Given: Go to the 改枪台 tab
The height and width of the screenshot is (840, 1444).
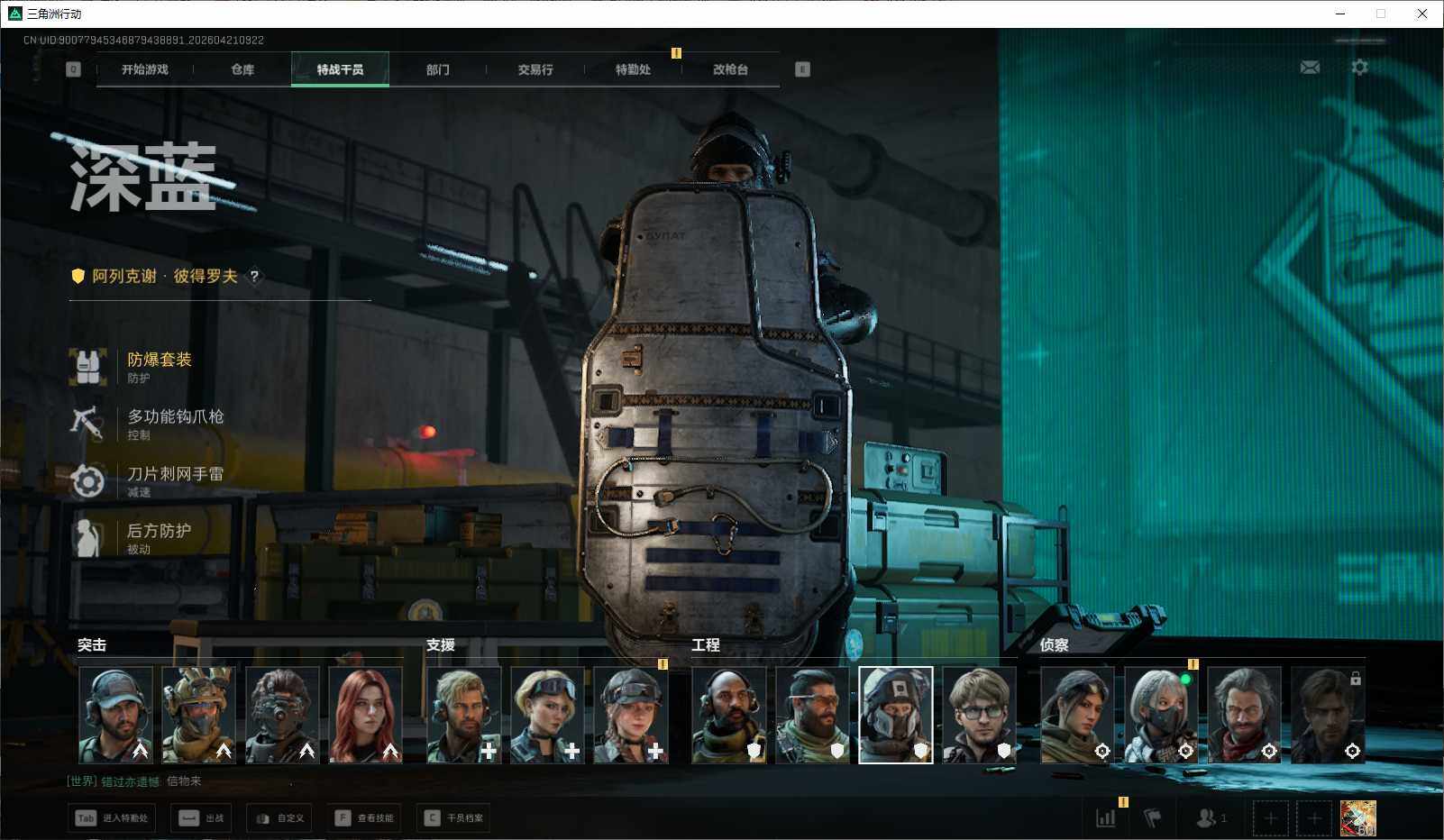Looking at the screenshot, I should [x=730, y=69].
